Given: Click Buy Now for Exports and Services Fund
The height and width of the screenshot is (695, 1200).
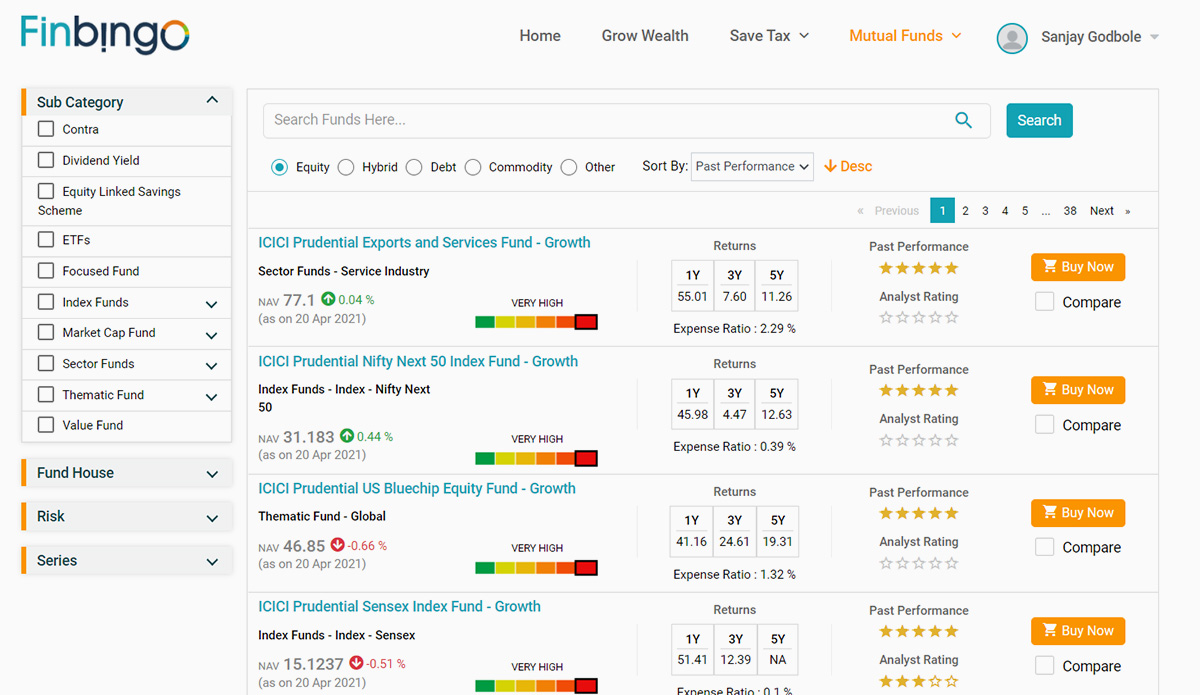Looking at the screenshot, I should [x=1078, y=267].
